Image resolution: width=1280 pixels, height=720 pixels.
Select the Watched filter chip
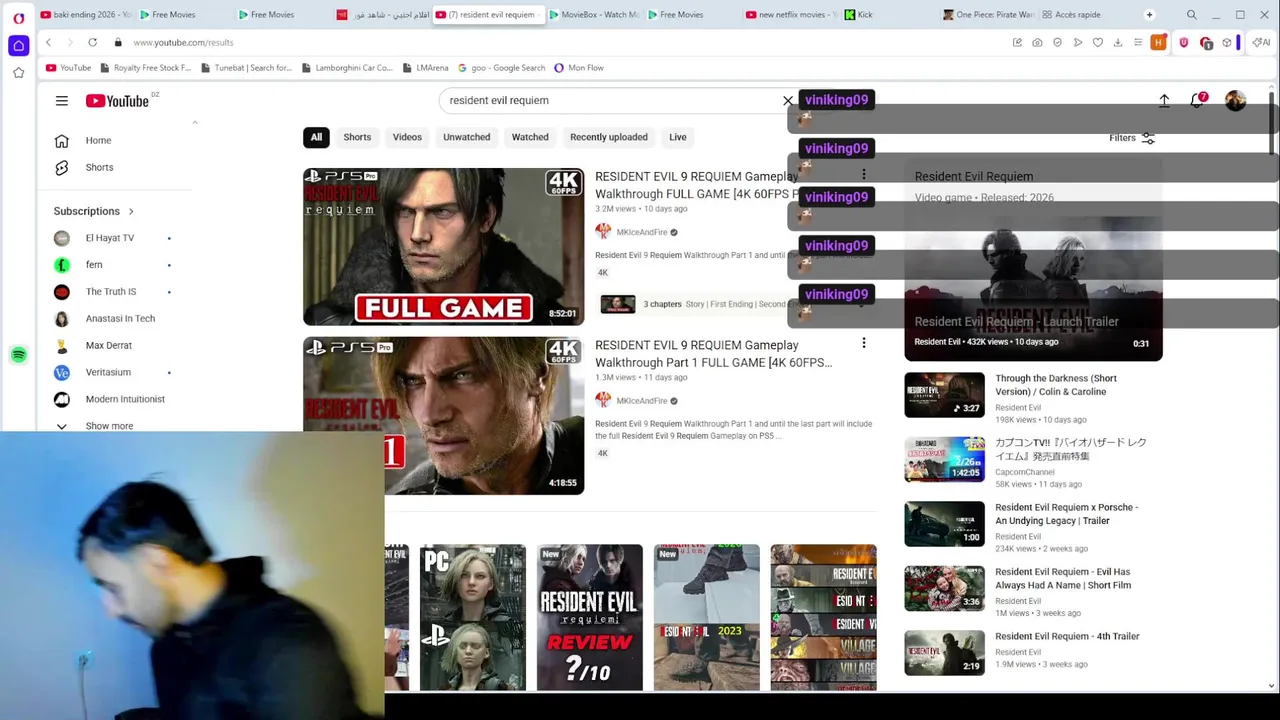[x=530, y=137]
